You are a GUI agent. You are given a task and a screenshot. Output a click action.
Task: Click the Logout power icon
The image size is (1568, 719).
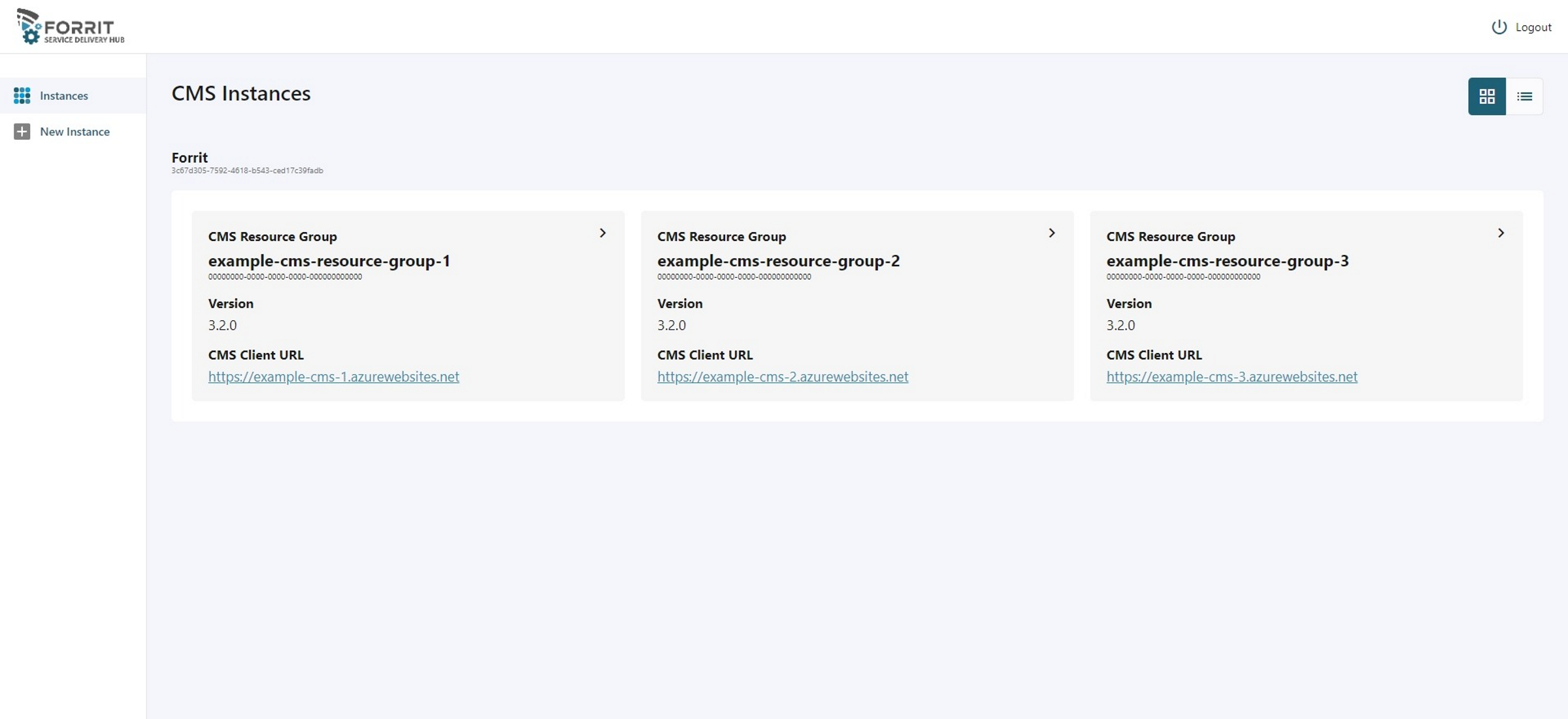[1499, 27]
